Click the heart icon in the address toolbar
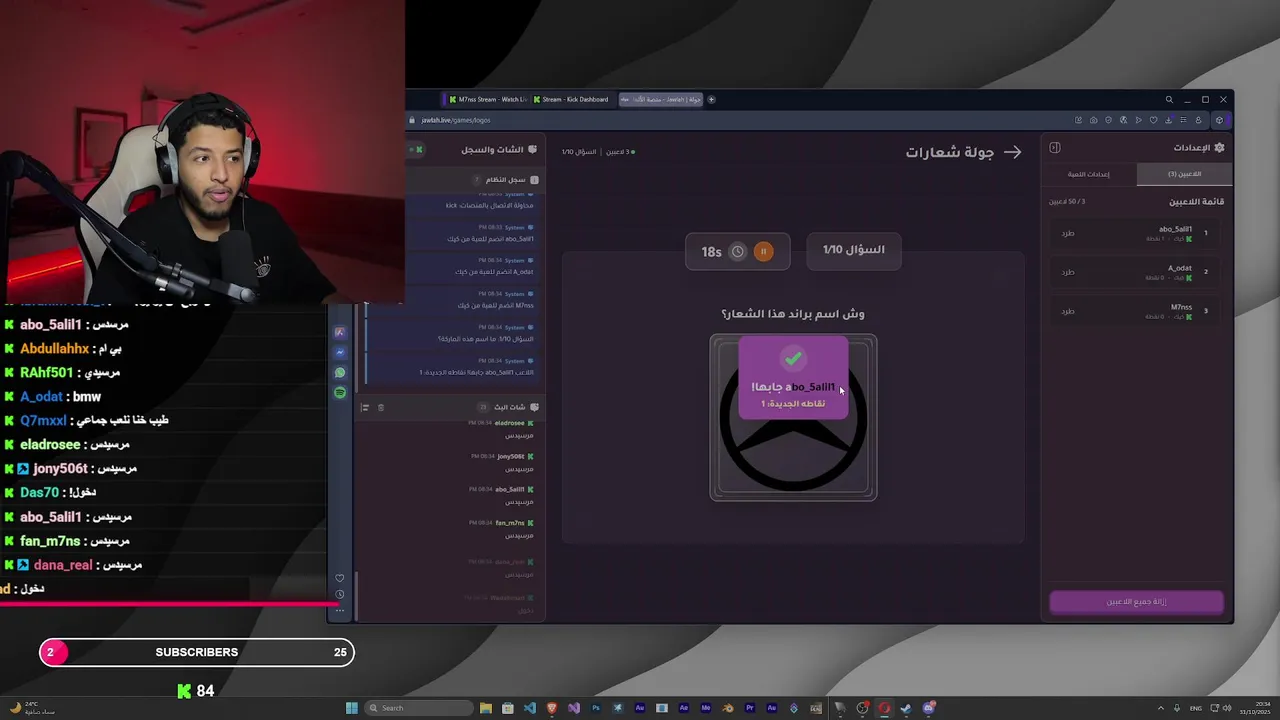 pyautogui.click(x=1154, y=120)
